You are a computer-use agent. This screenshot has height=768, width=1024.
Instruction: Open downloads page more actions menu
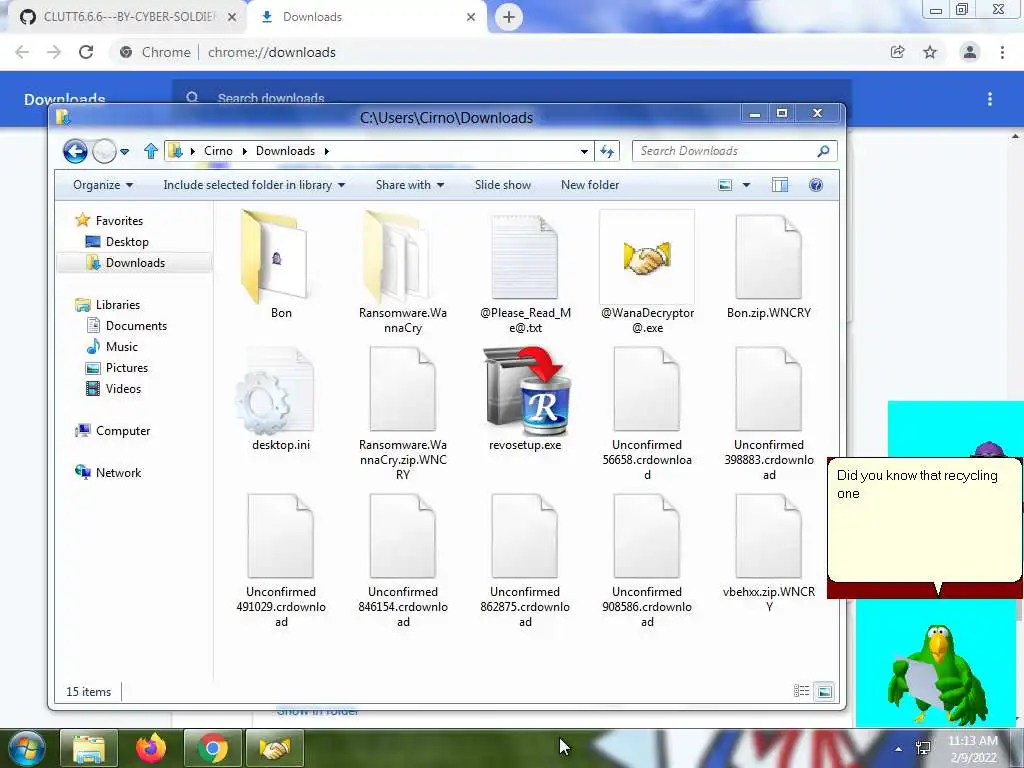coord(990,99)
